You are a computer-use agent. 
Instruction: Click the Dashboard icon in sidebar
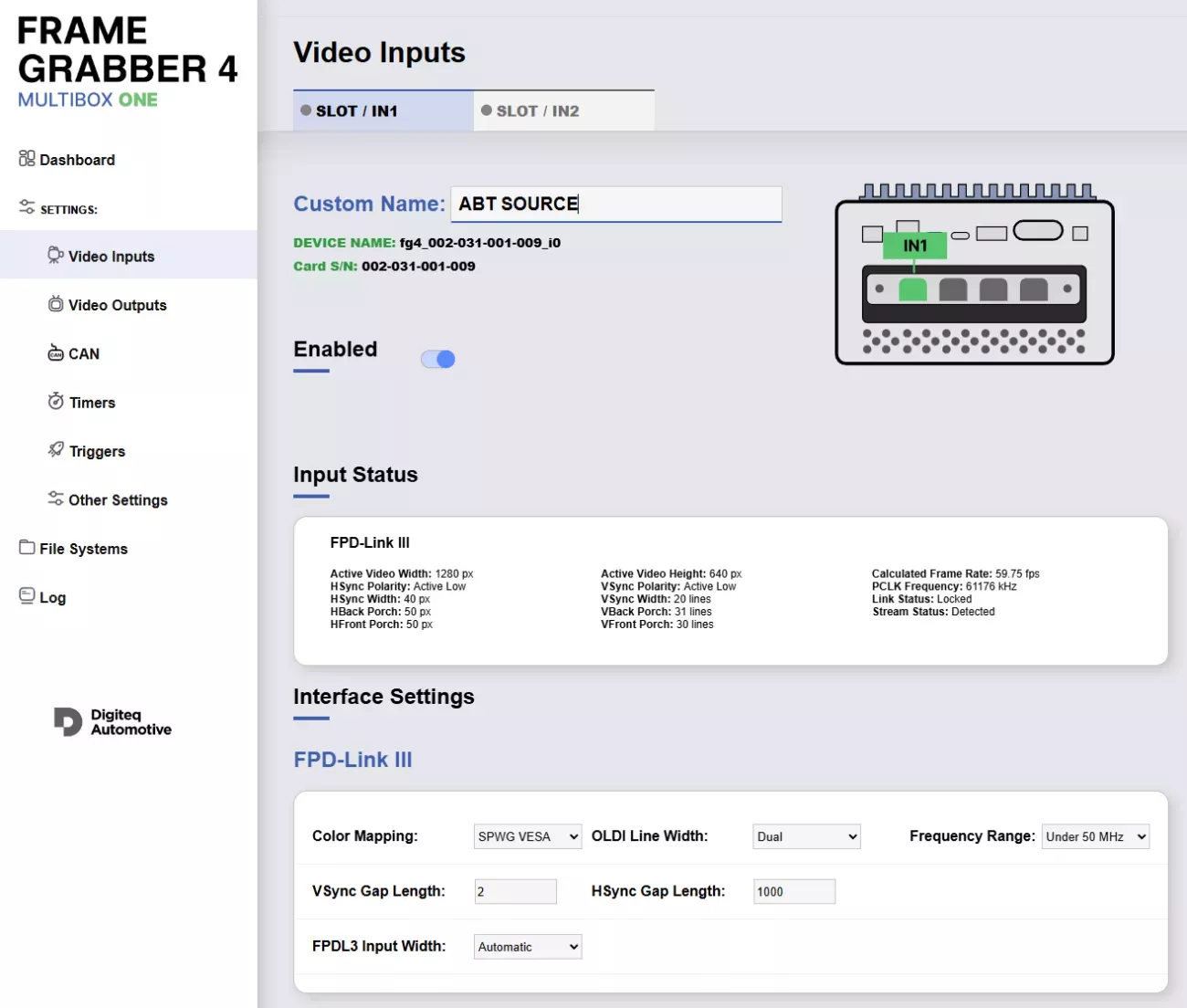(x=26, y=159)
